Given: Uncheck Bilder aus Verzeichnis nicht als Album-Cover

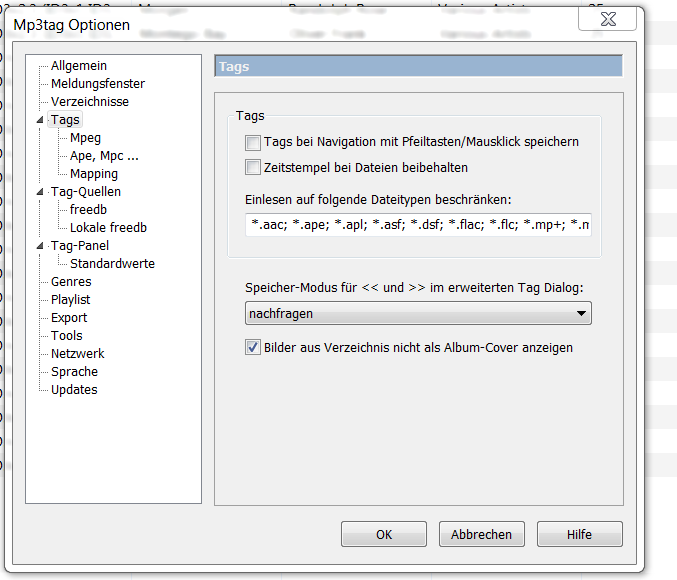Looking at the screenshot, I should [x=253, y=347].
